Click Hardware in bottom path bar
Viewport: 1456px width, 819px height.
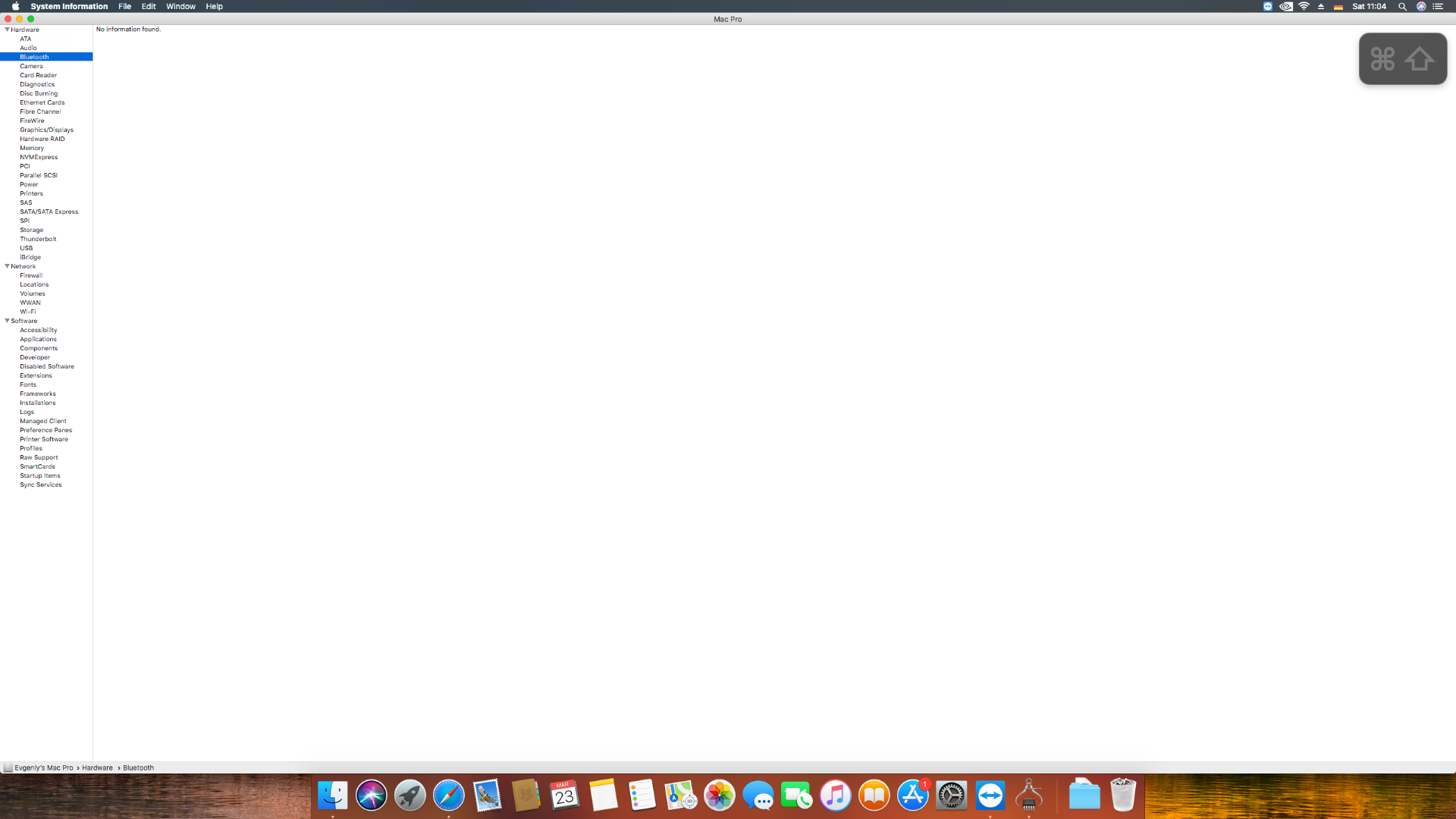(97, 767)
